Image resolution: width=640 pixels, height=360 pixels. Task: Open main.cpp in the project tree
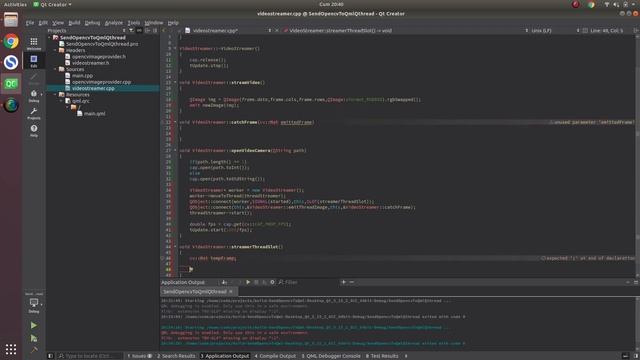click(82, 76)
